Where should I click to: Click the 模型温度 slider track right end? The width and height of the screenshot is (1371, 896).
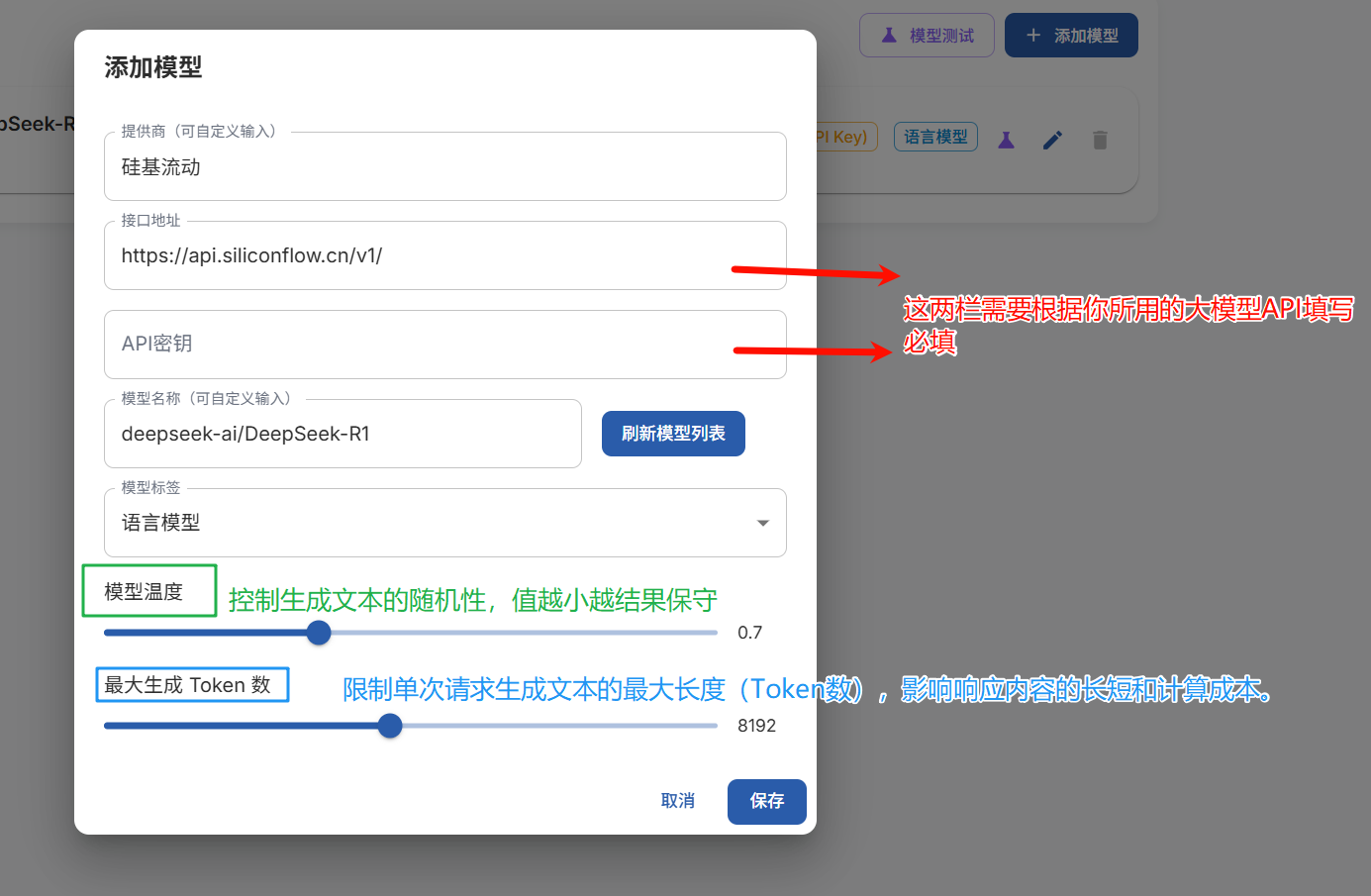click(708, 633)
